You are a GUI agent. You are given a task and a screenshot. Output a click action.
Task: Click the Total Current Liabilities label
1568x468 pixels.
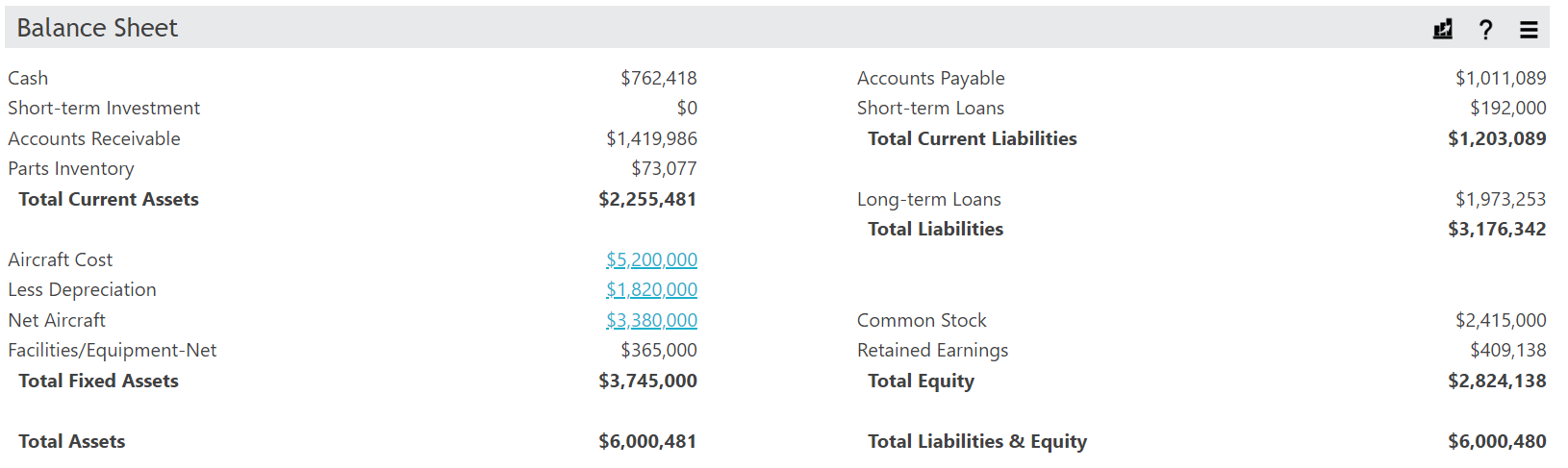973,138
